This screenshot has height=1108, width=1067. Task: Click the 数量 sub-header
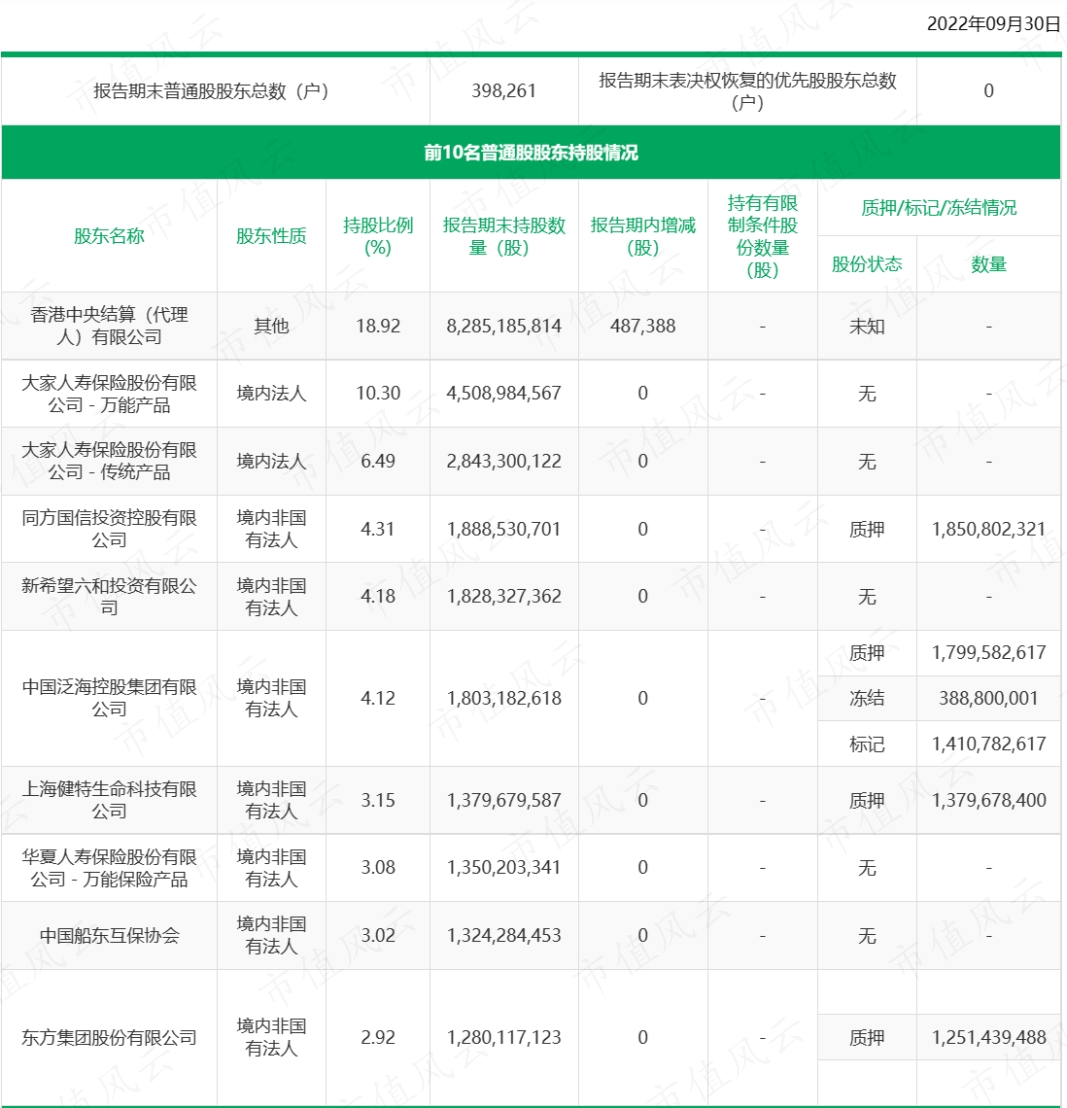pyautogui.click(x=989, y=264)
